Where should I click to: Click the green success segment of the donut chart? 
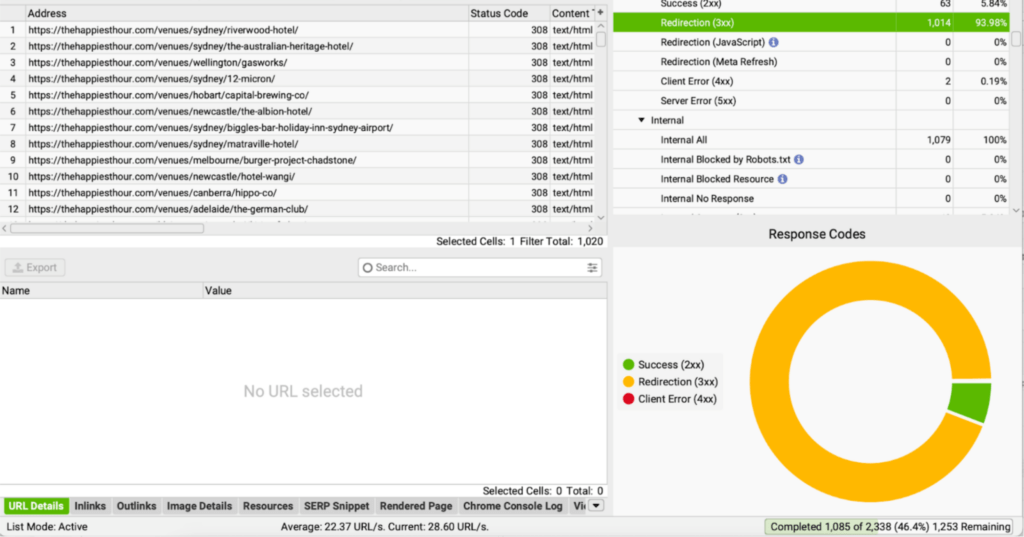pos(970,401)
